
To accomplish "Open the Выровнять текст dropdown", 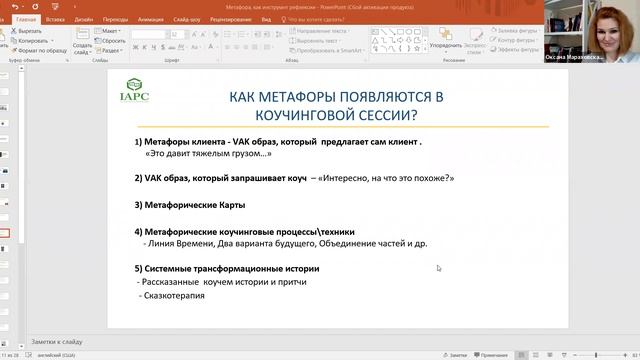I will pos(315,41).
